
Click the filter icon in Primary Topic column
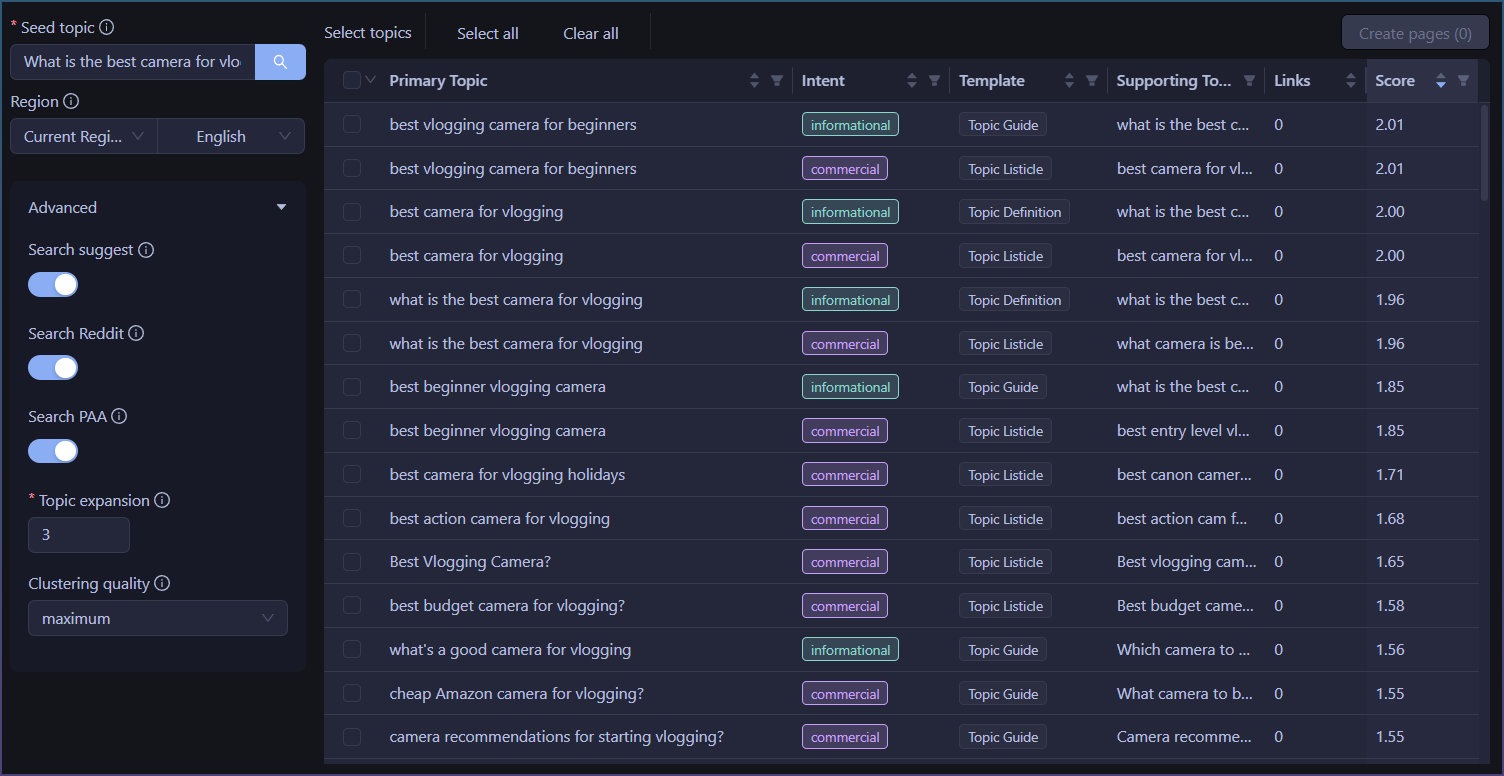[777, 81]
